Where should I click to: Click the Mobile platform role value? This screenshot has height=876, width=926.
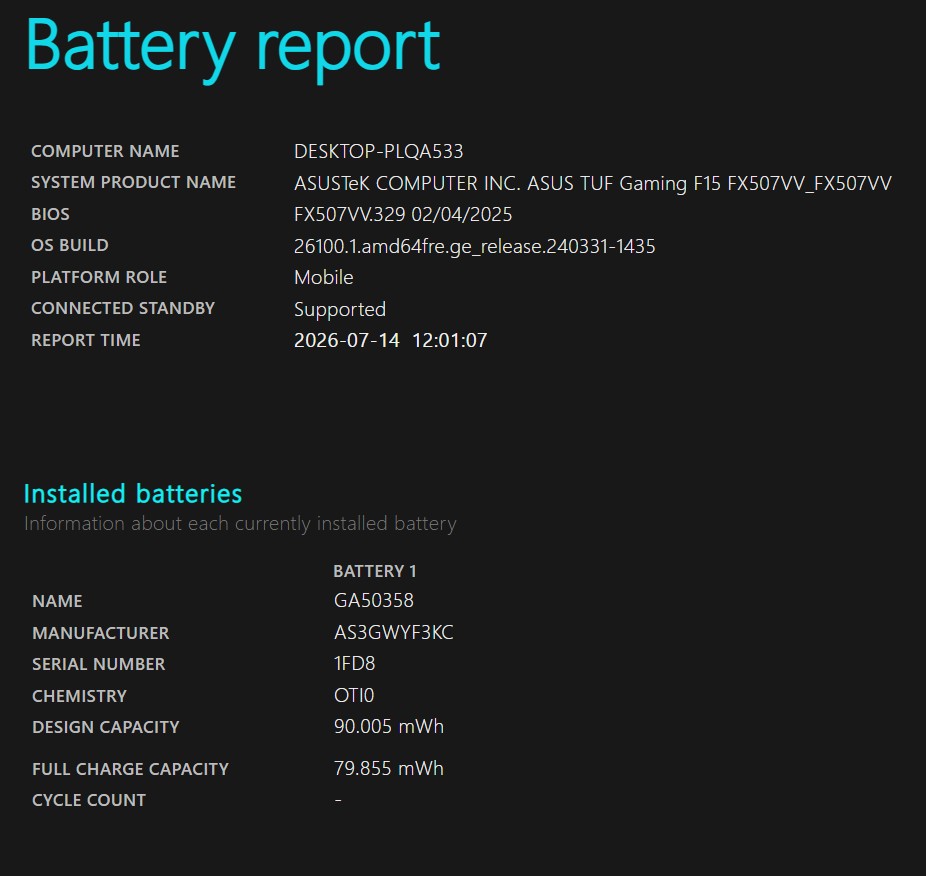click(x=324, y=278)
